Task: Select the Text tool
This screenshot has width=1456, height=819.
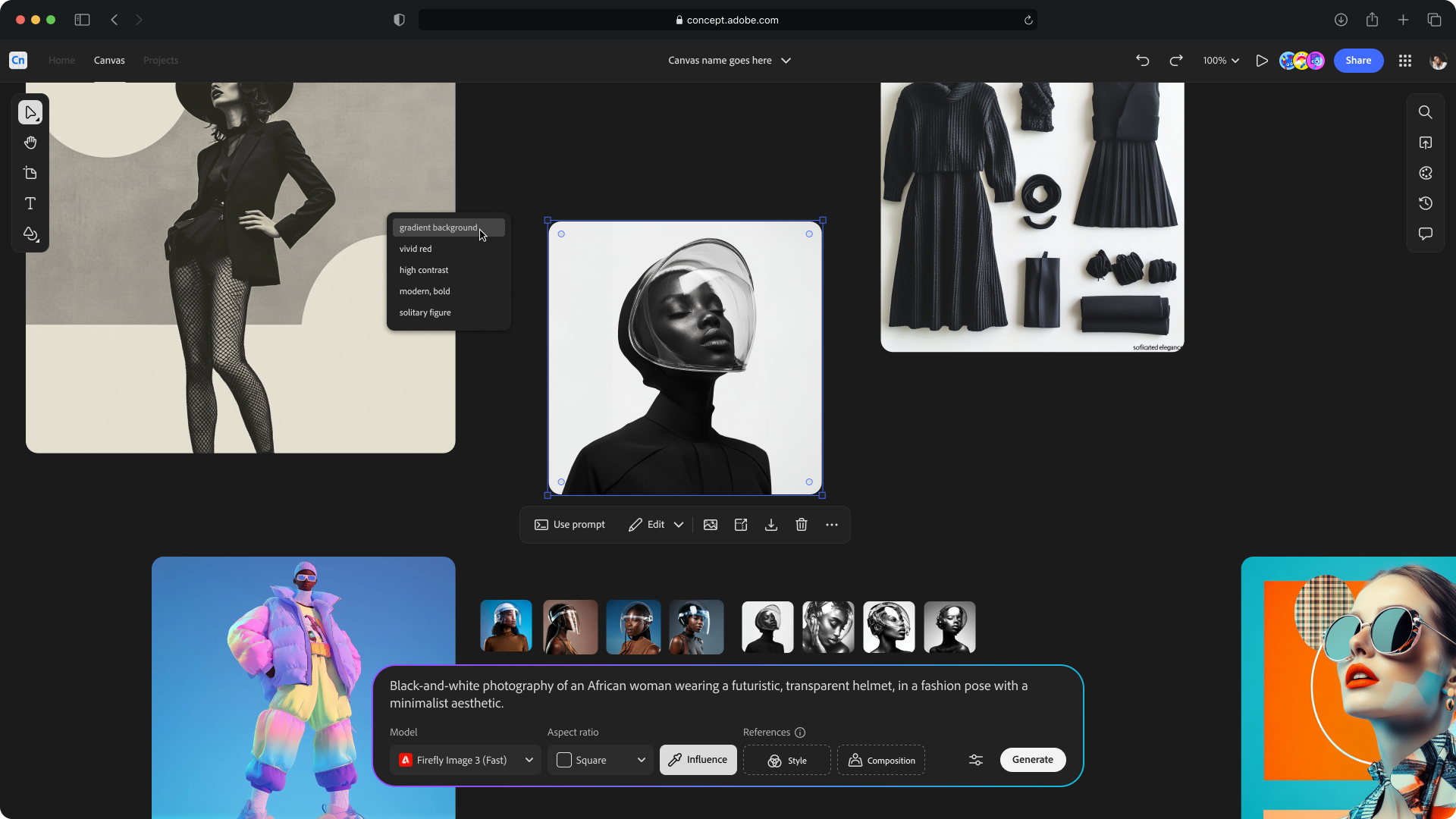Action: click(30, 203)
